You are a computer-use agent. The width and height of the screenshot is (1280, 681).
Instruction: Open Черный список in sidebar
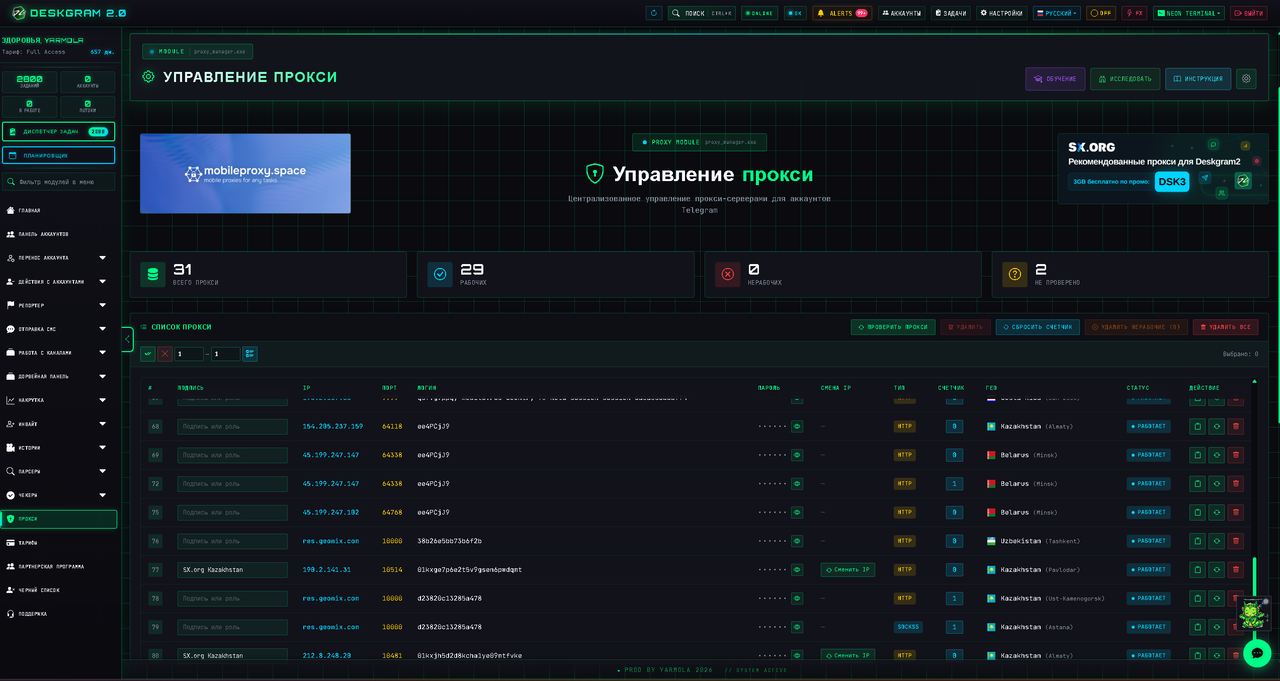pos(59,590)
